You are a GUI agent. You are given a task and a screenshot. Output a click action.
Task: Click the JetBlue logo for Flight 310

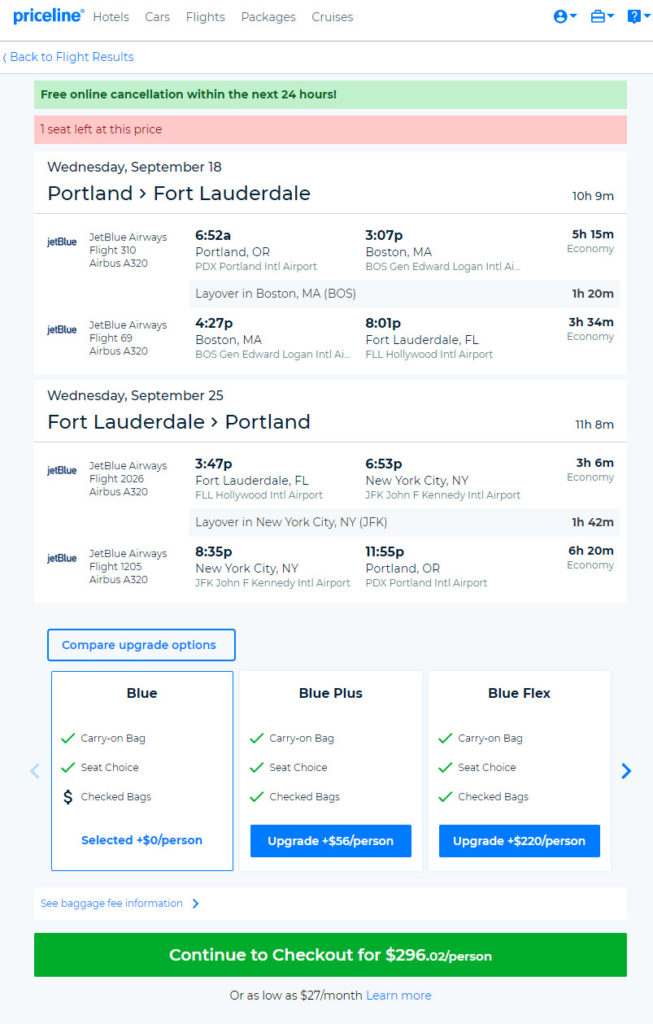[x=61, y=242]
